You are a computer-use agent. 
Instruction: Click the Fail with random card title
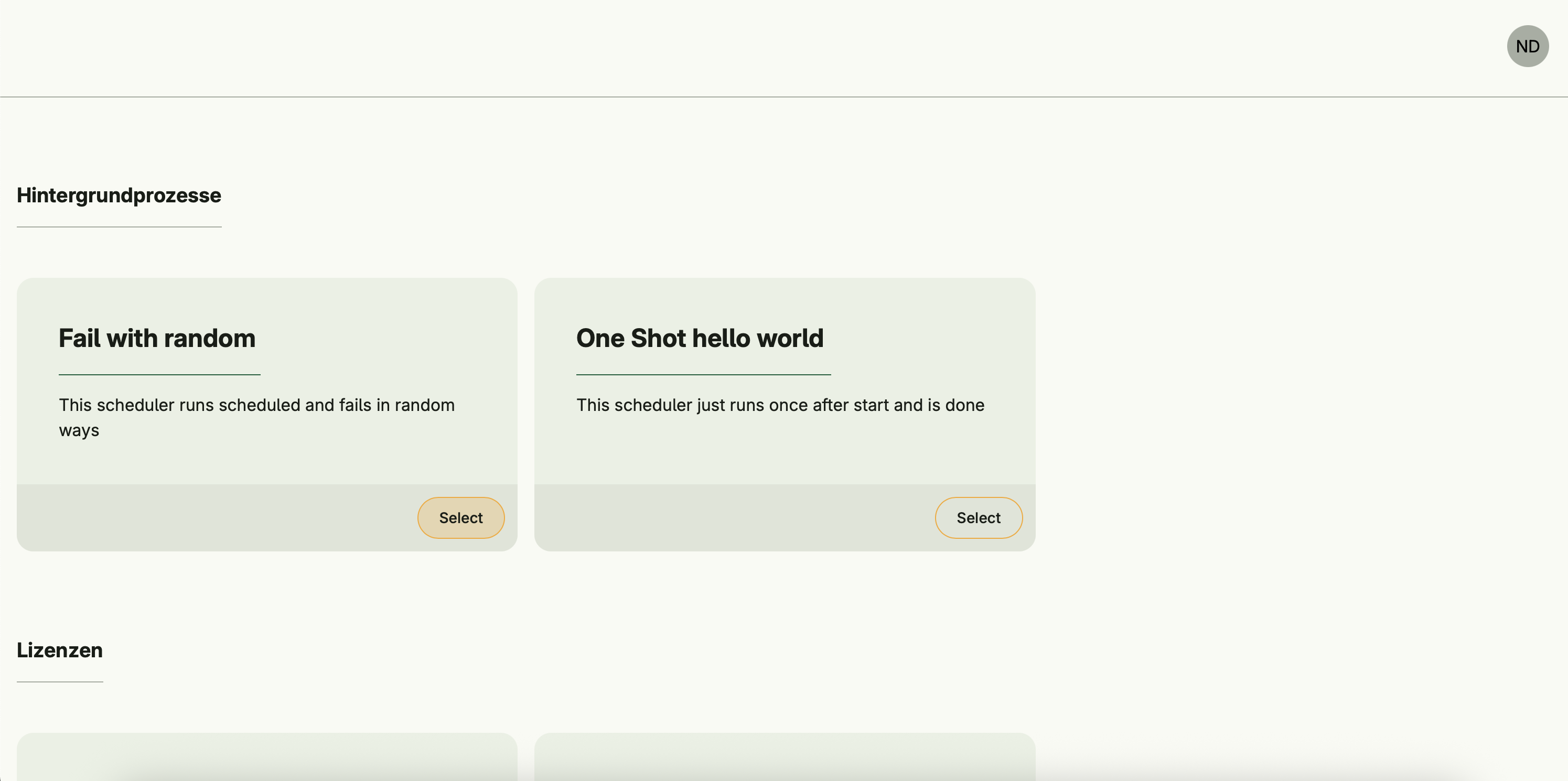(157, 338)
